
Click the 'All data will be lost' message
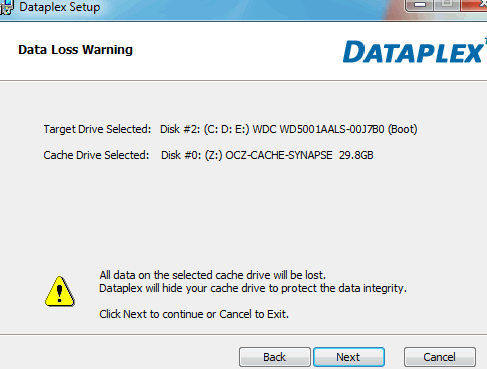pyautogui.click(x=212, y=275)
